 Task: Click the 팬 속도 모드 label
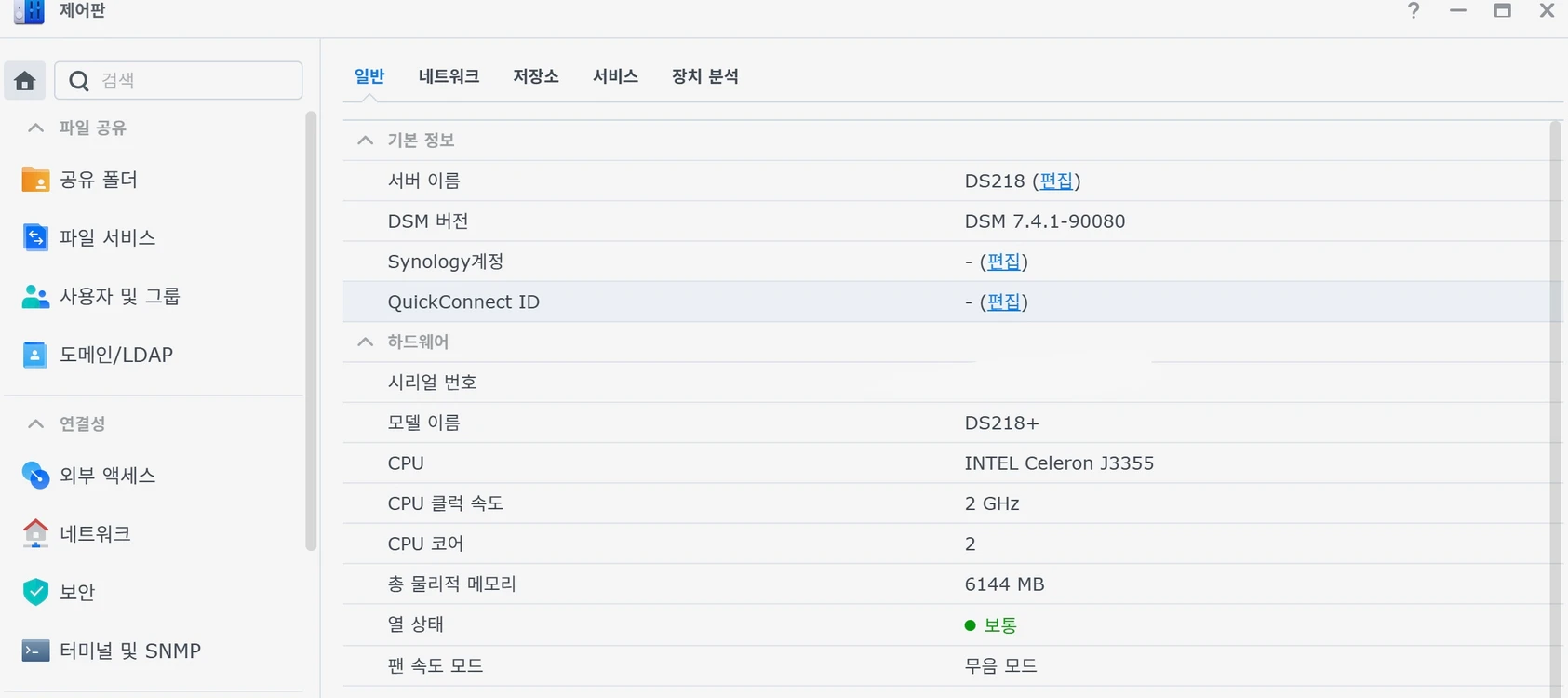(x=435, y=665)
